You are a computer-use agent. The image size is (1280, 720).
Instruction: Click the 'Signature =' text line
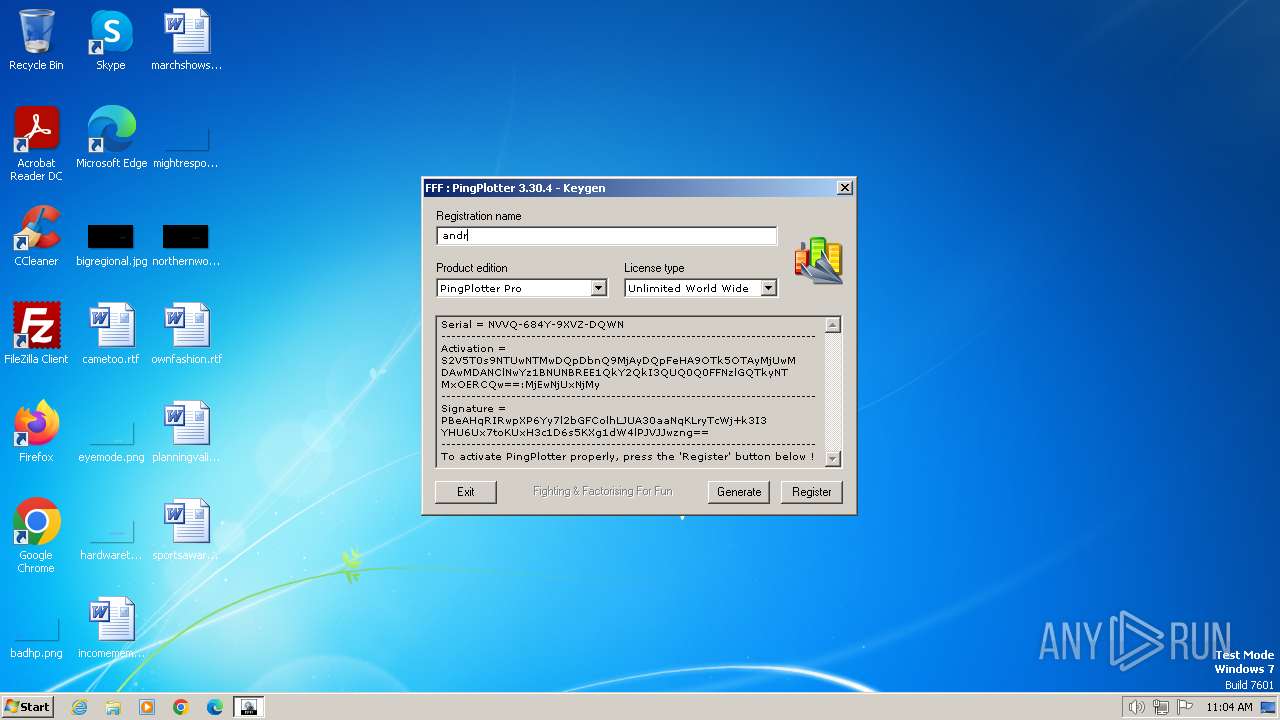[x=474, y=409]
